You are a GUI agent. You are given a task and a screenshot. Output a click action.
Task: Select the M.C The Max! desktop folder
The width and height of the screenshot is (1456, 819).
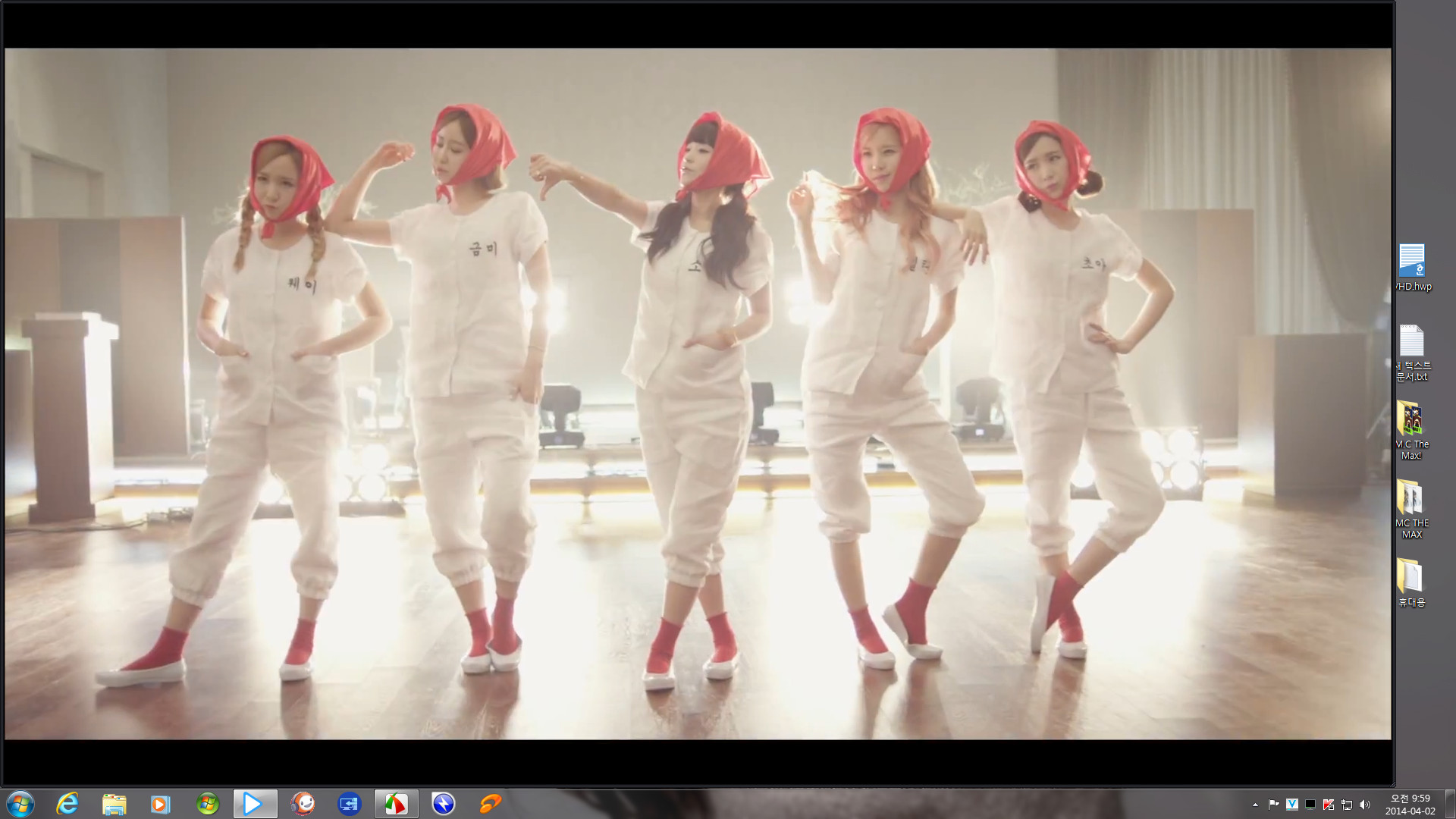1413,431
